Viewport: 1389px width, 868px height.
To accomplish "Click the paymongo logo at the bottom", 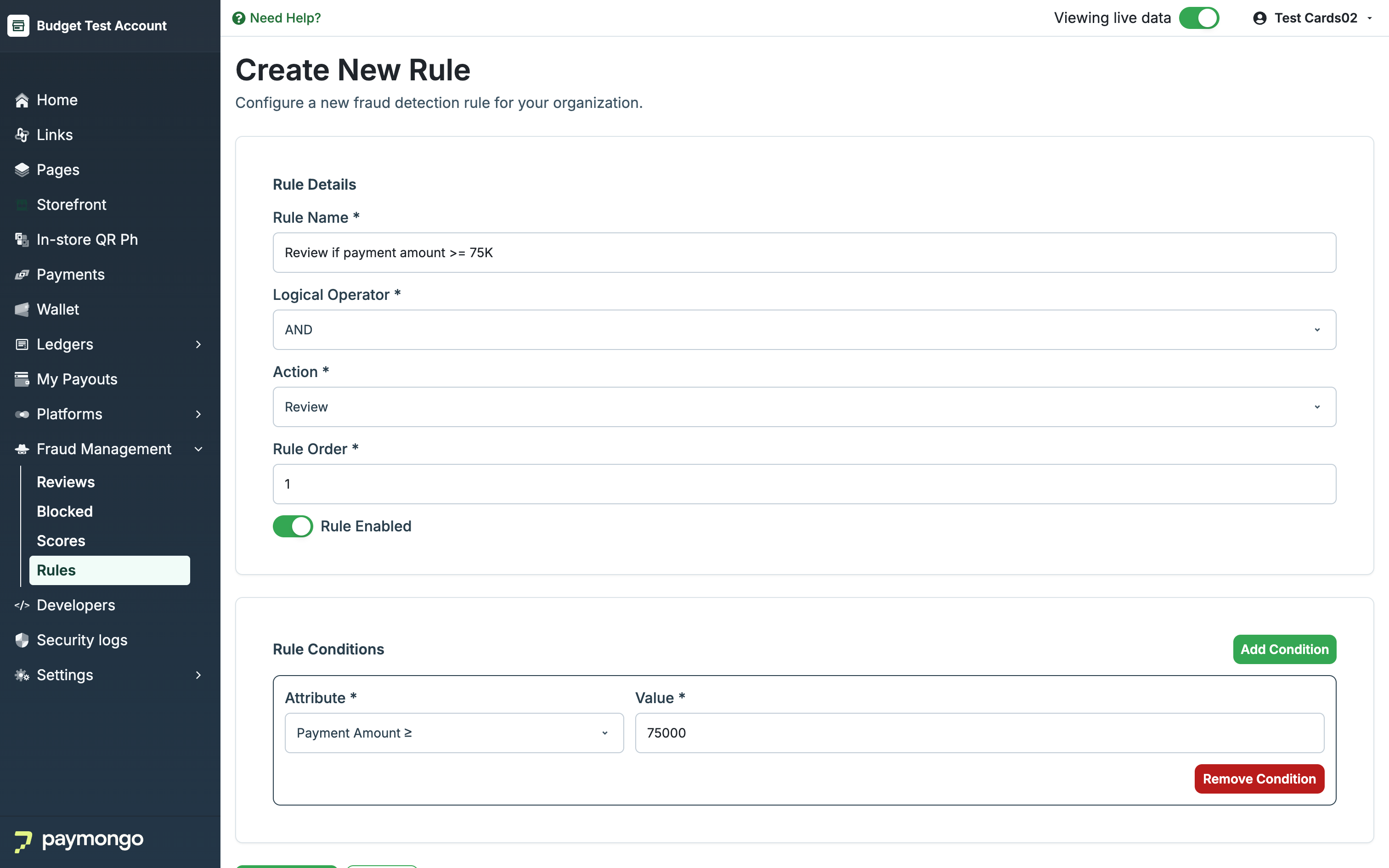I will [79, 840].
